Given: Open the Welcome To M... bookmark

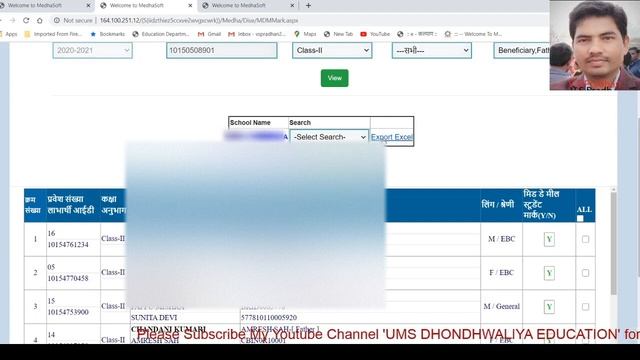Looking at the screenshot, I should [473, 34].
